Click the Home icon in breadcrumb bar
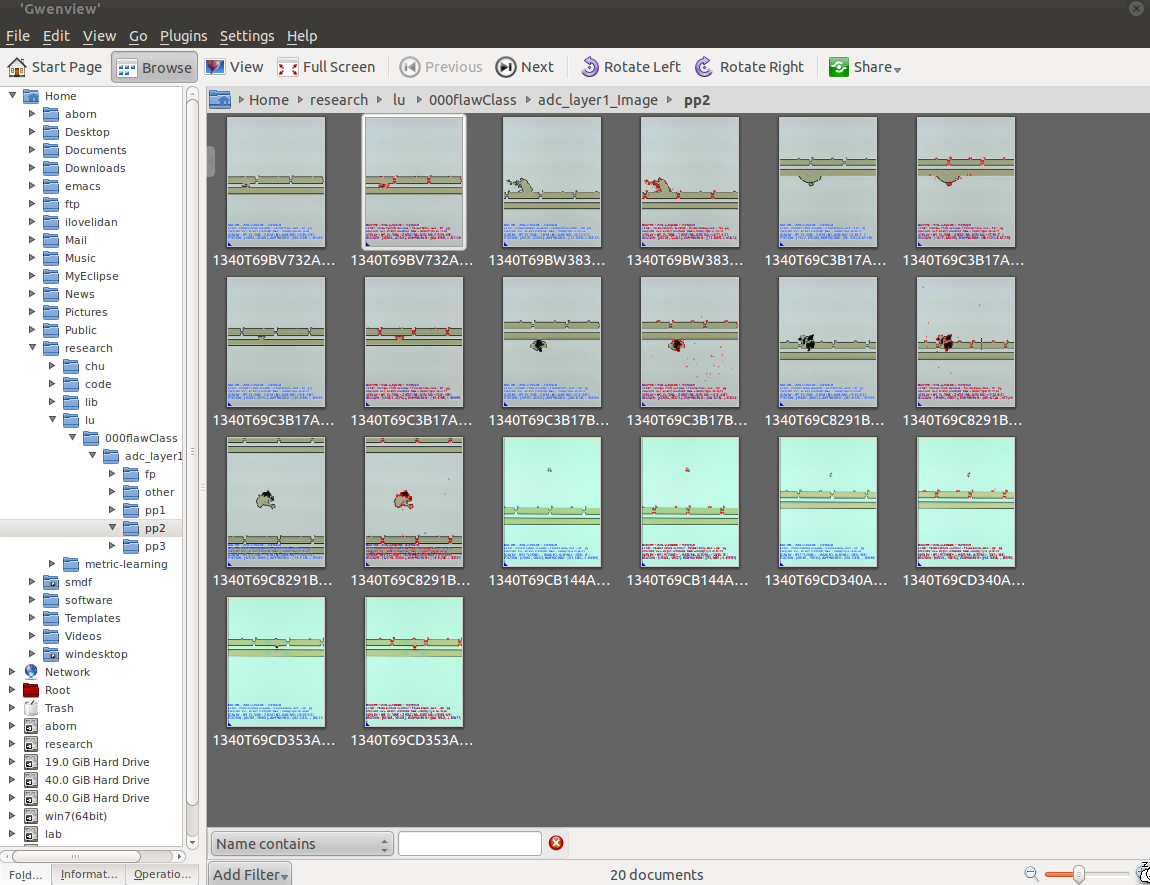 [220, 100]
